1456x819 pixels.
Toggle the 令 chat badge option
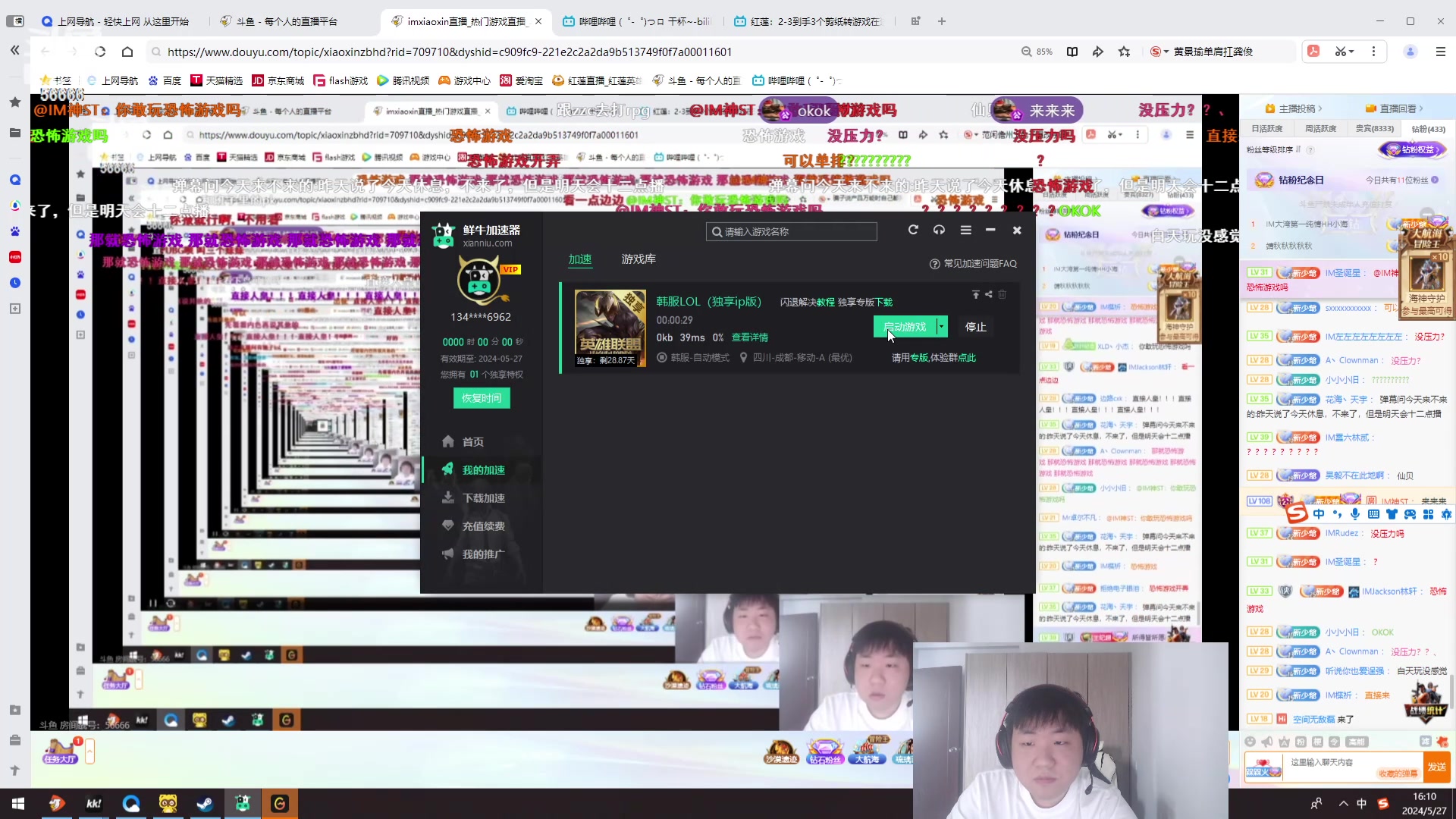[x=1335, y=742]
